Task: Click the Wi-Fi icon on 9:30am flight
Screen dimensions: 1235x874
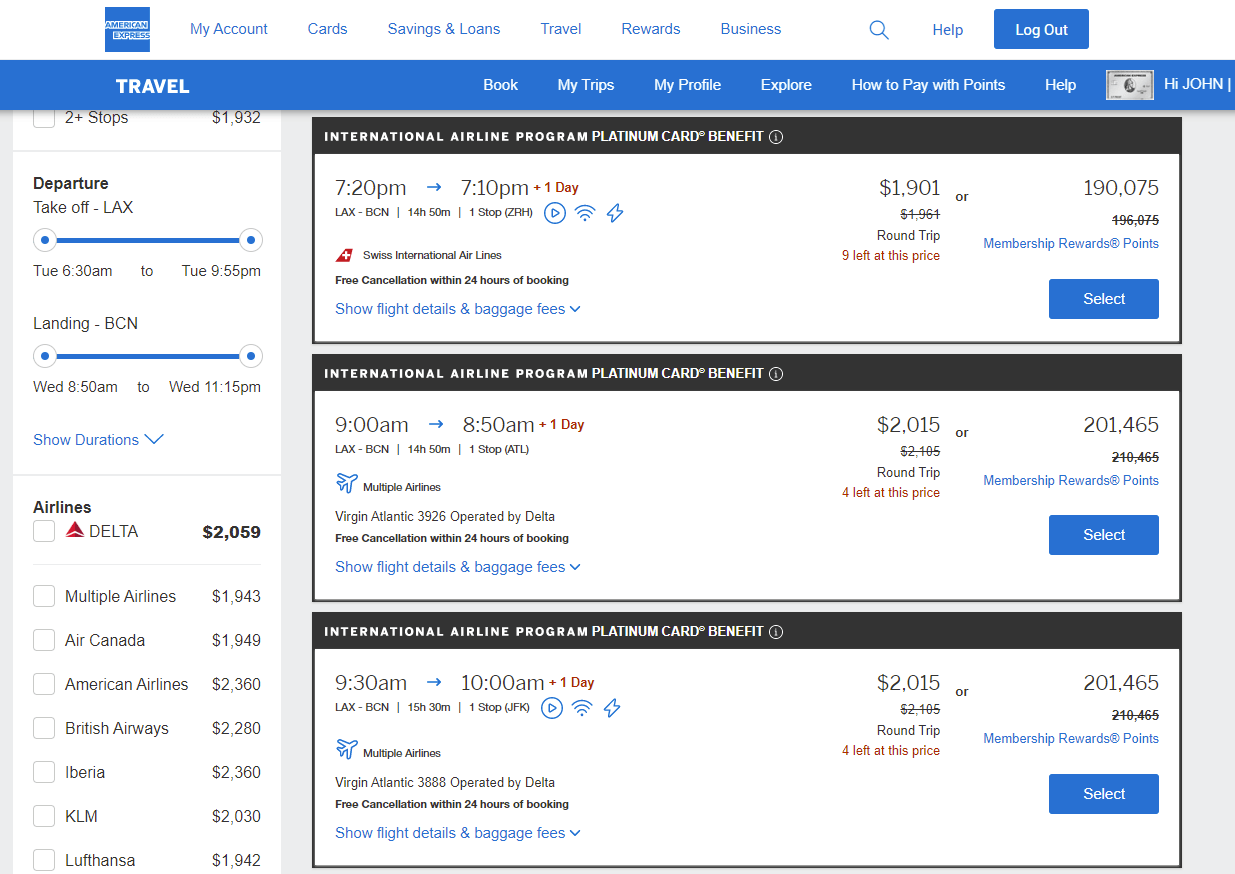Action: (582, 708)
